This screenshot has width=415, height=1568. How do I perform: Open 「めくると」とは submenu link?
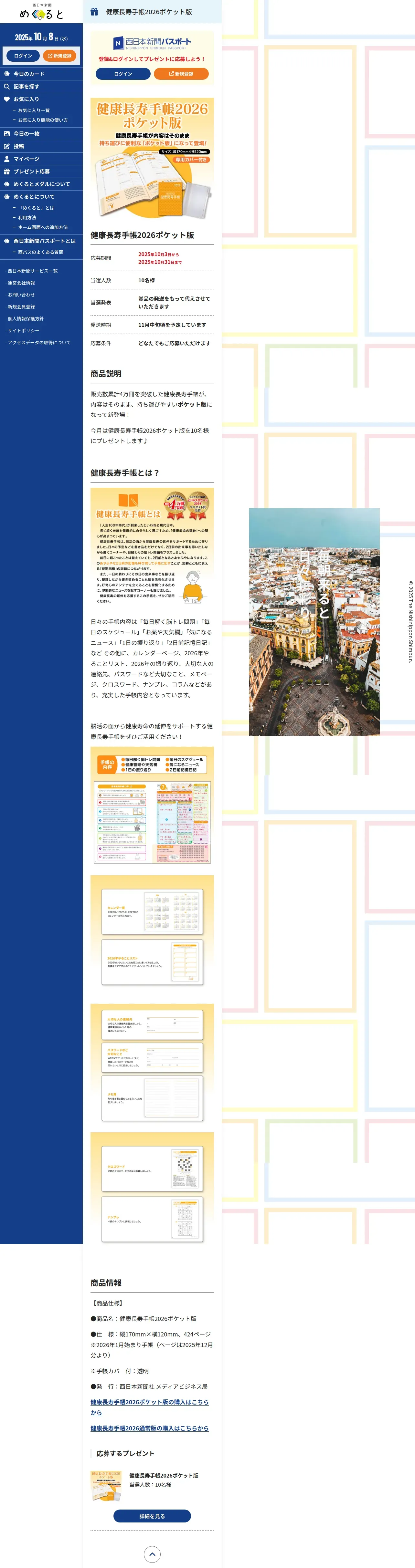[x=36, y=208]
